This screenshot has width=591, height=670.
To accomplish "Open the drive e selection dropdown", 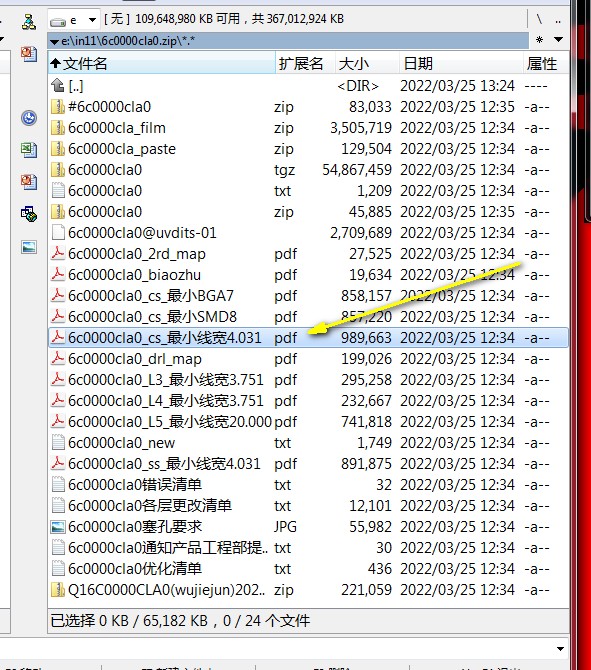I will click(74, 20).
